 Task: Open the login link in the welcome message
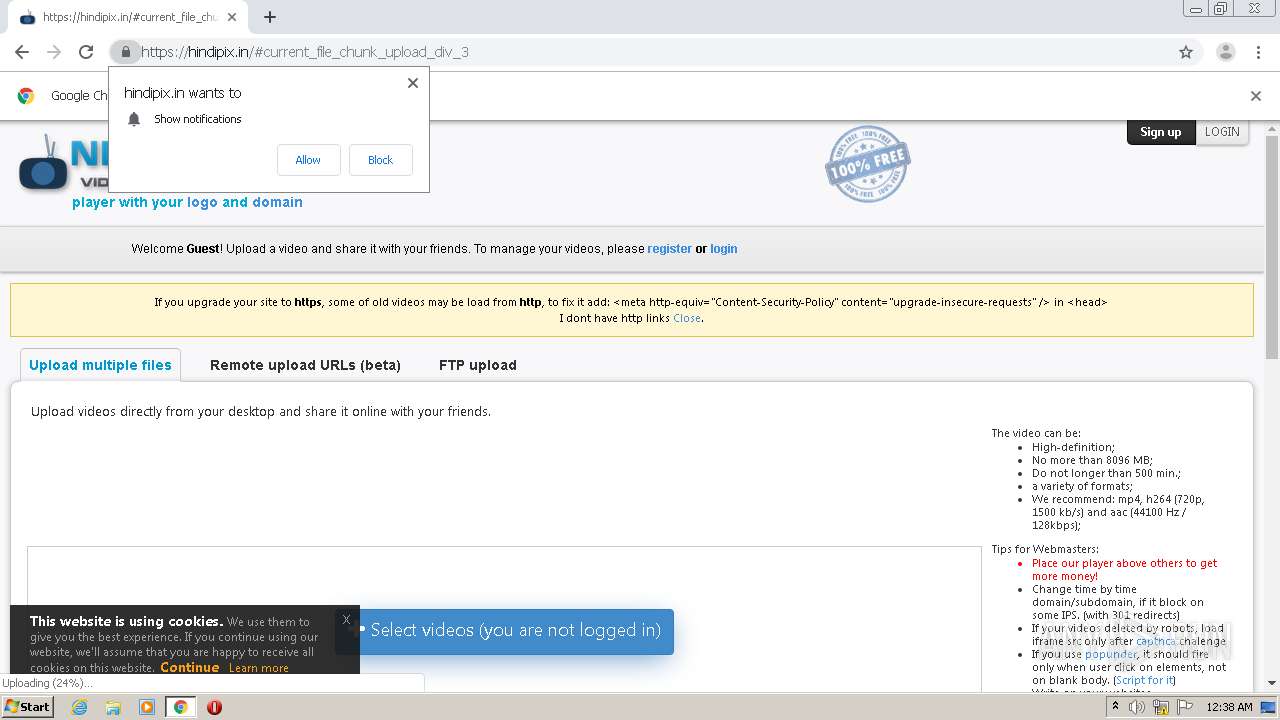724,249
